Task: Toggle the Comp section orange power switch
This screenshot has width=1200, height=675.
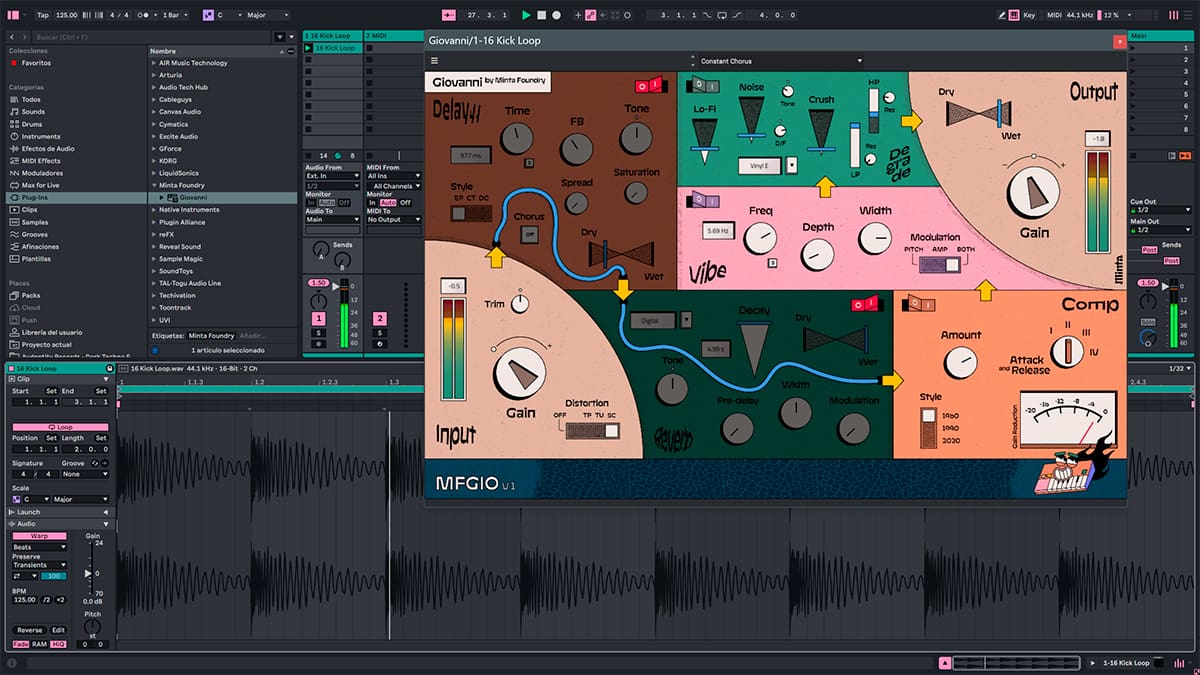Action: click(x=920, y=304)
